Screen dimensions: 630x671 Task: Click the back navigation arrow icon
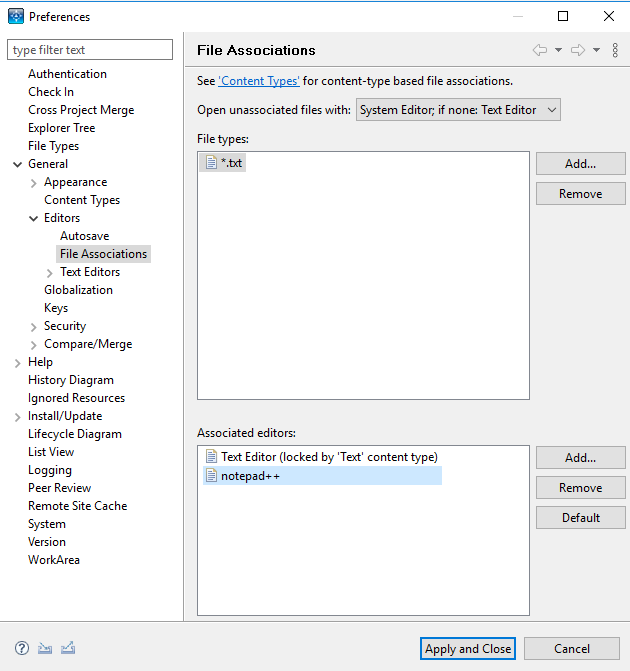540,50
